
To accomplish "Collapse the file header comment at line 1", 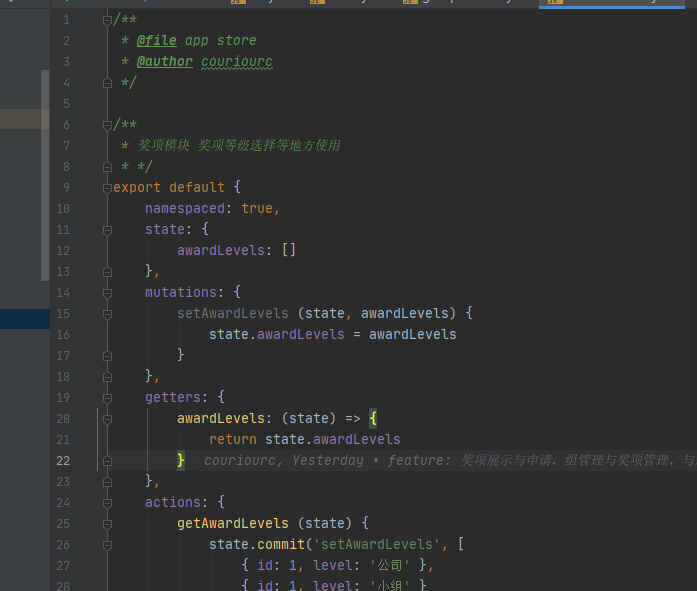I will tap(106, 20).
